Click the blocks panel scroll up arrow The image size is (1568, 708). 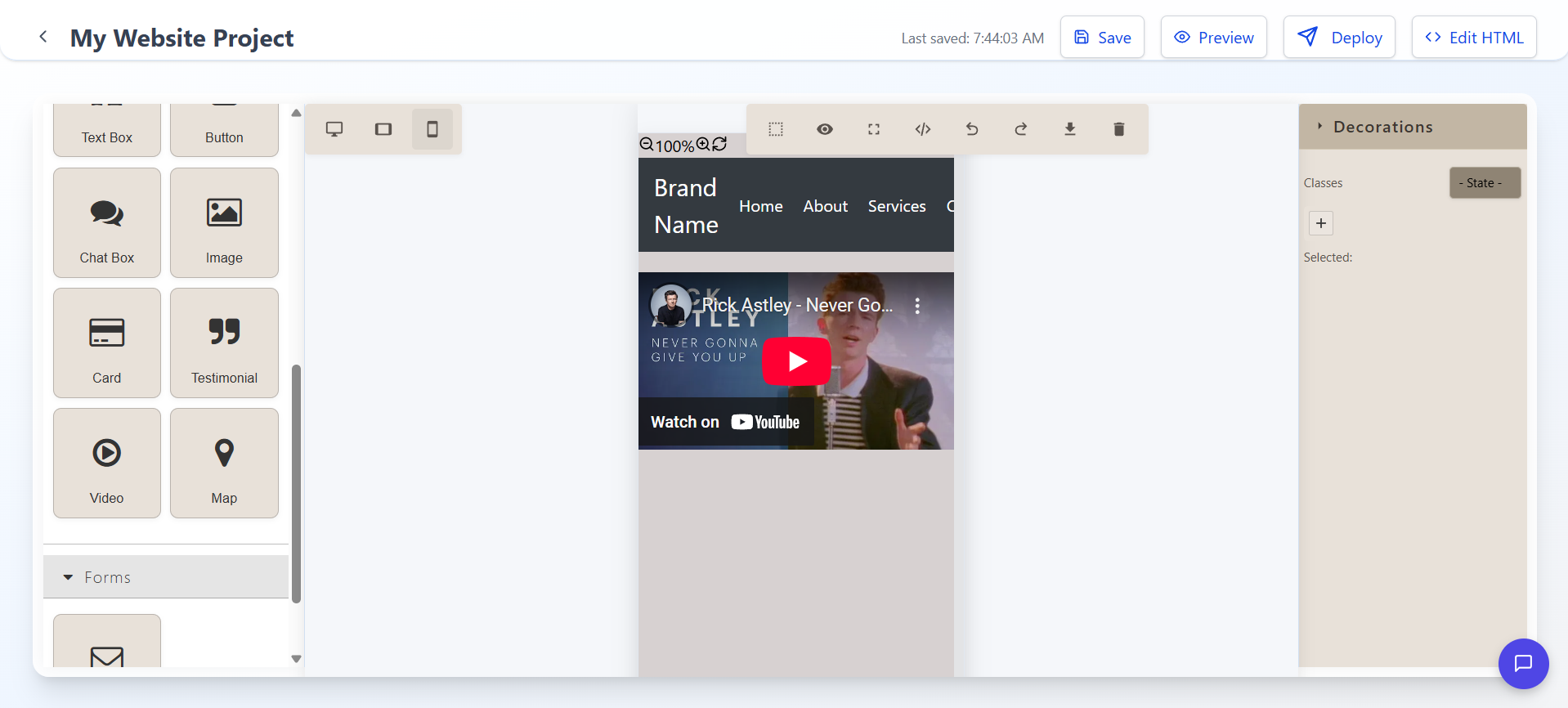point(296,113)
